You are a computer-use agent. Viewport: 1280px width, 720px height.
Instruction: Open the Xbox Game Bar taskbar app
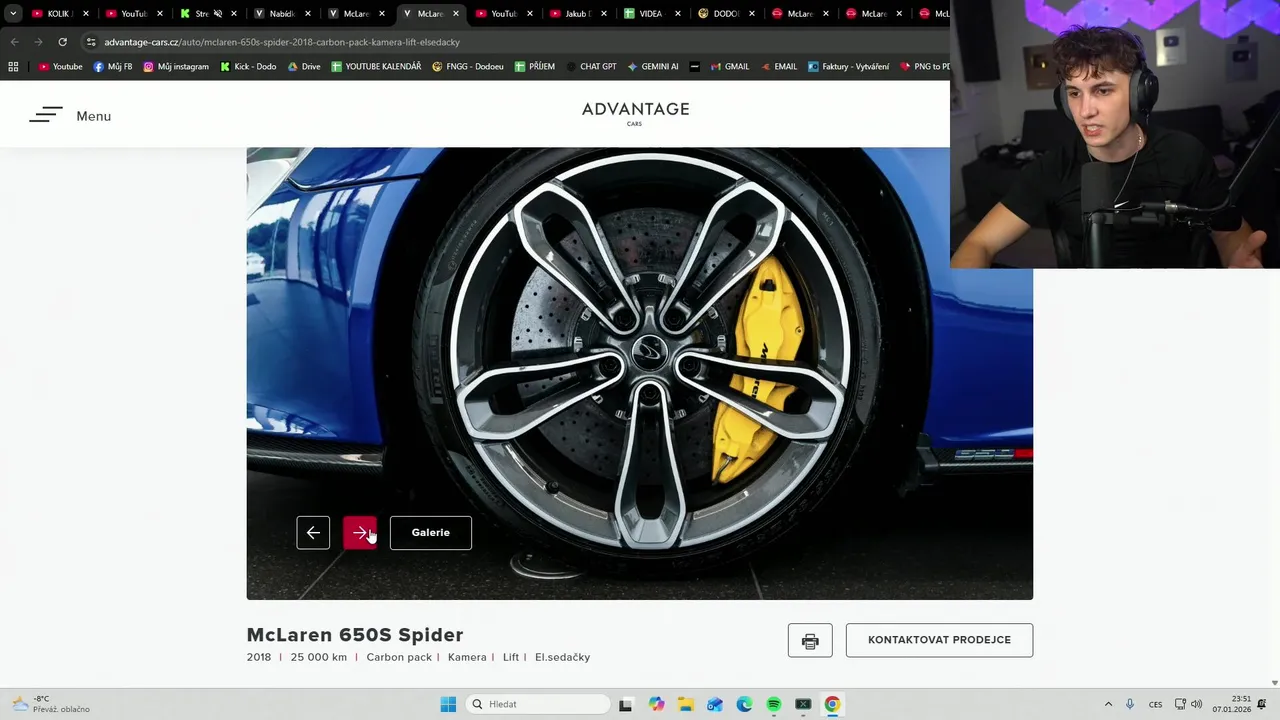803,704
